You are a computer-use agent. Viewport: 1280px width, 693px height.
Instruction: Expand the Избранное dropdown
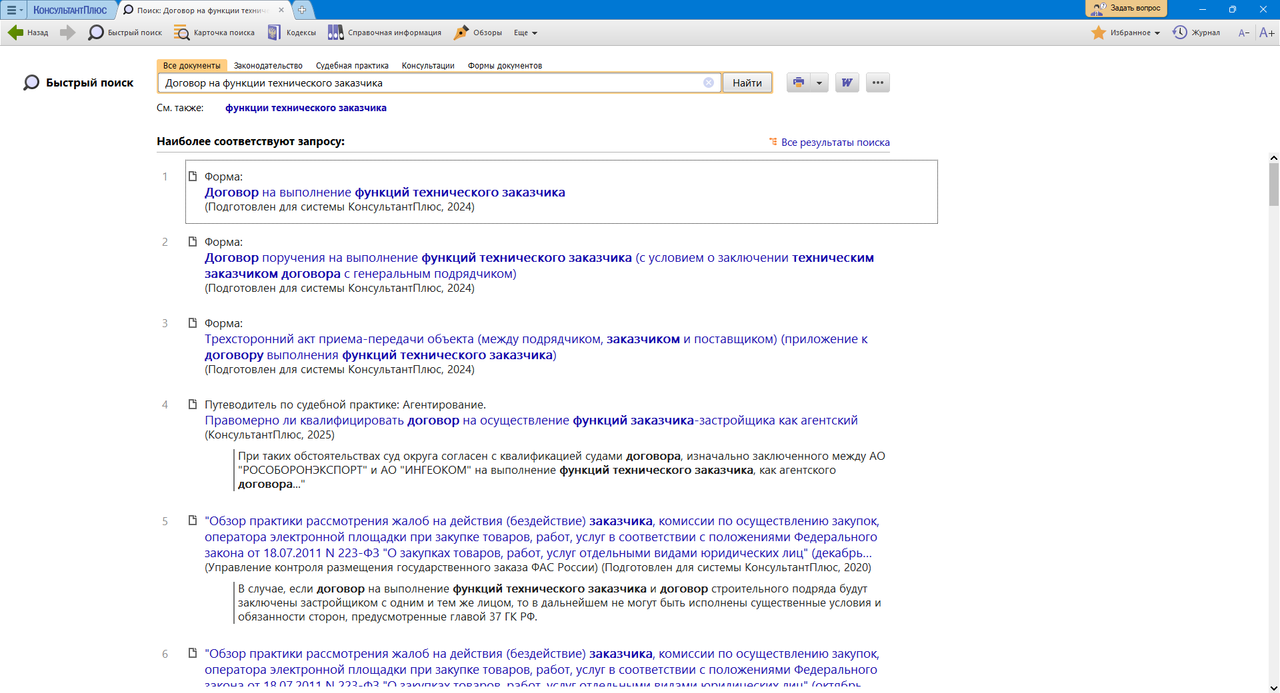(1126, 33)
